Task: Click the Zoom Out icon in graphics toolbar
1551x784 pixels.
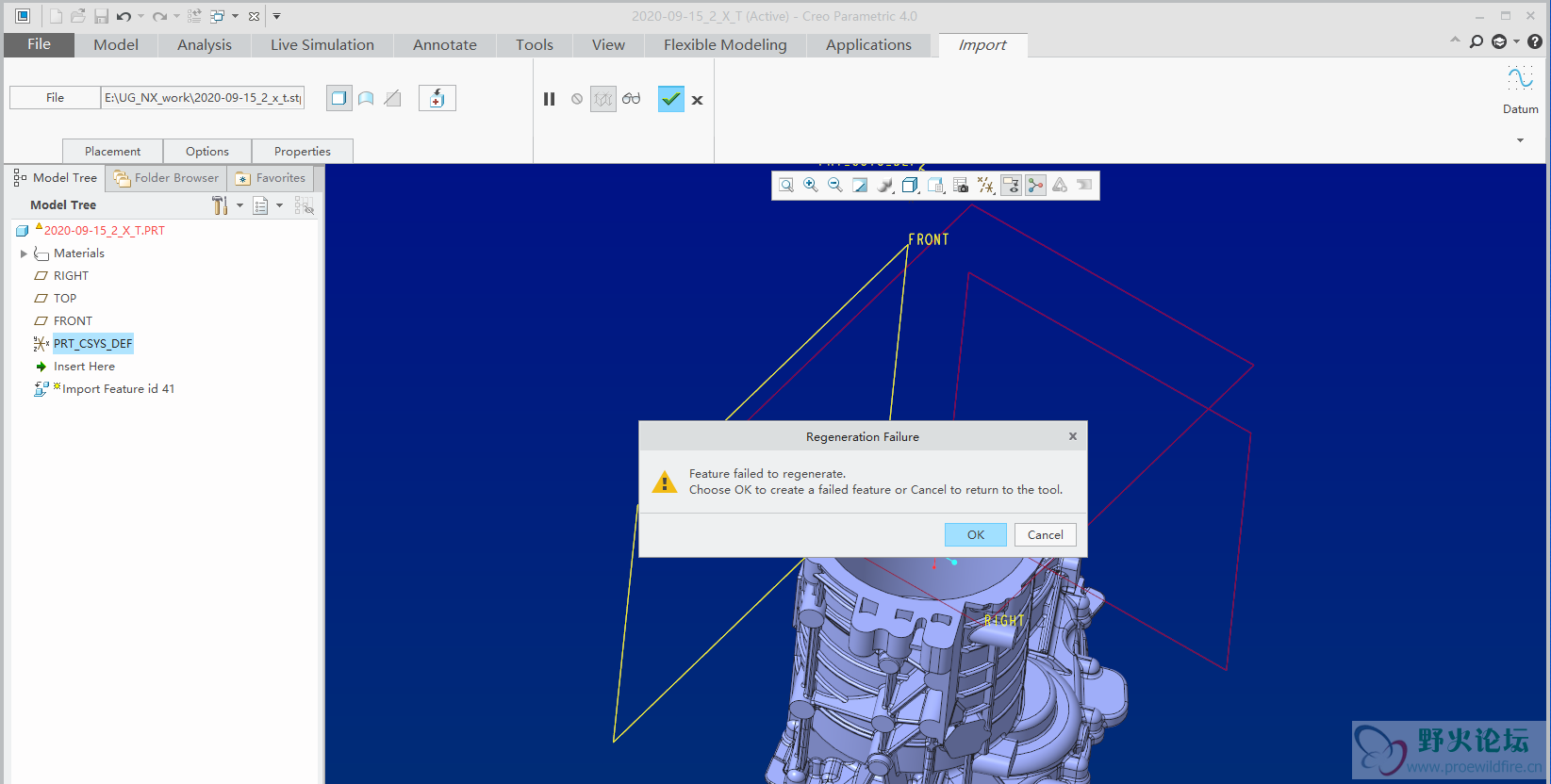Action: tap(835, 186)
